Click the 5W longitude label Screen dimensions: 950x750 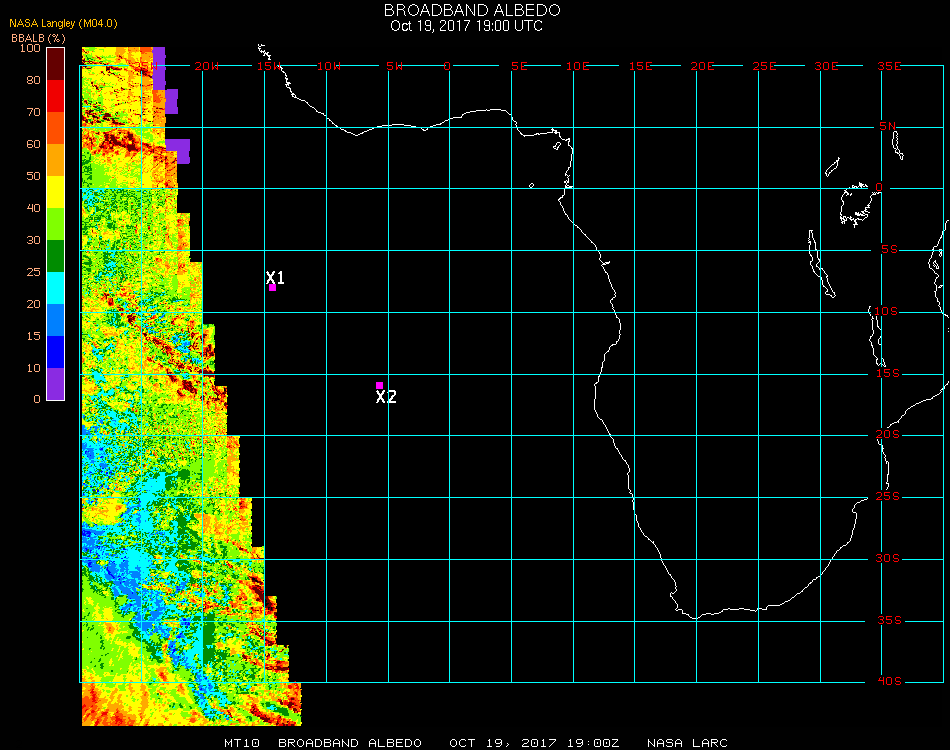pyautogui.click(x=394, y=66)
